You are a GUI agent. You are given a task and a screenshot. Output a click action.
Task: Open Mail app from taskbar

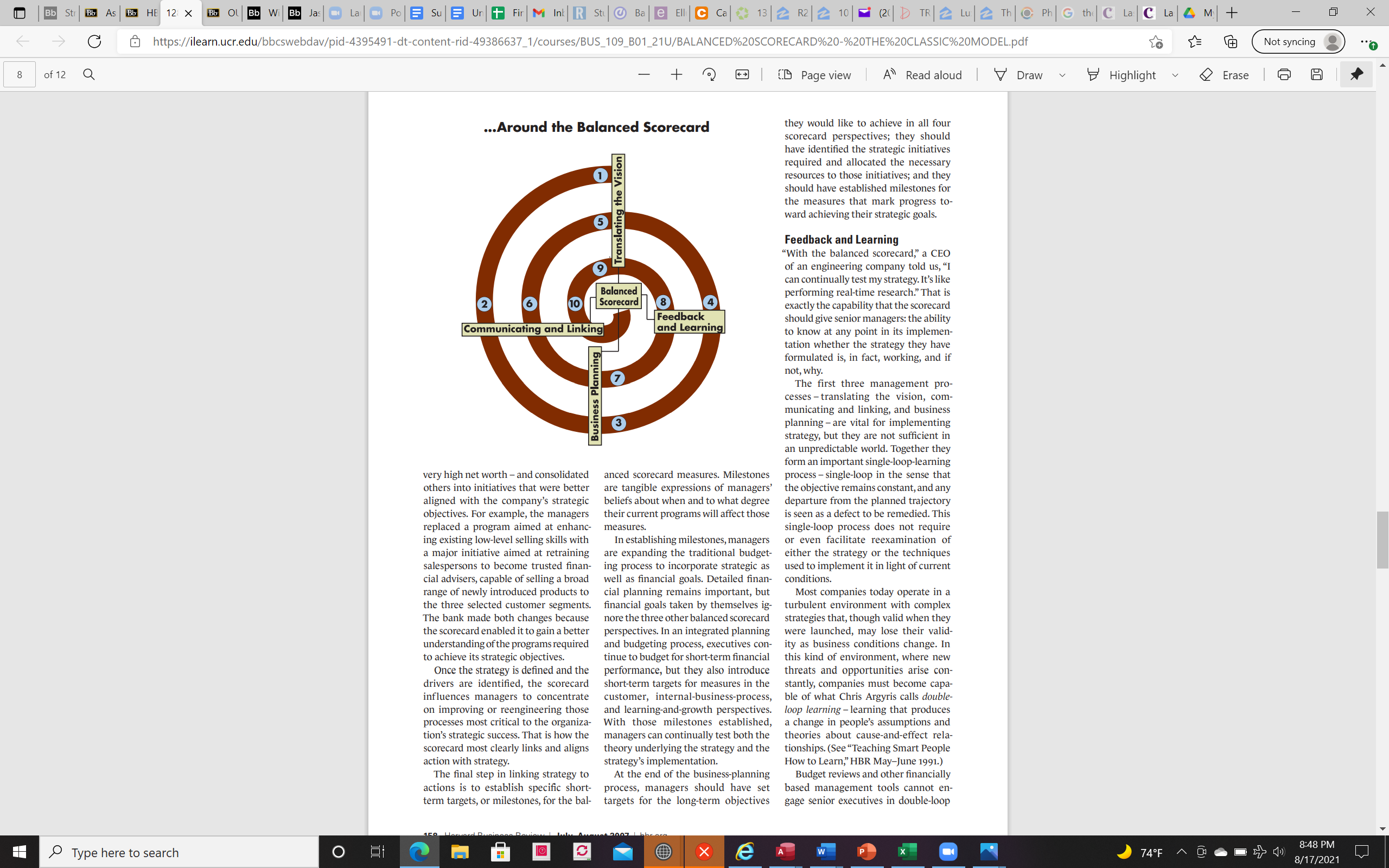pos(622,852)
